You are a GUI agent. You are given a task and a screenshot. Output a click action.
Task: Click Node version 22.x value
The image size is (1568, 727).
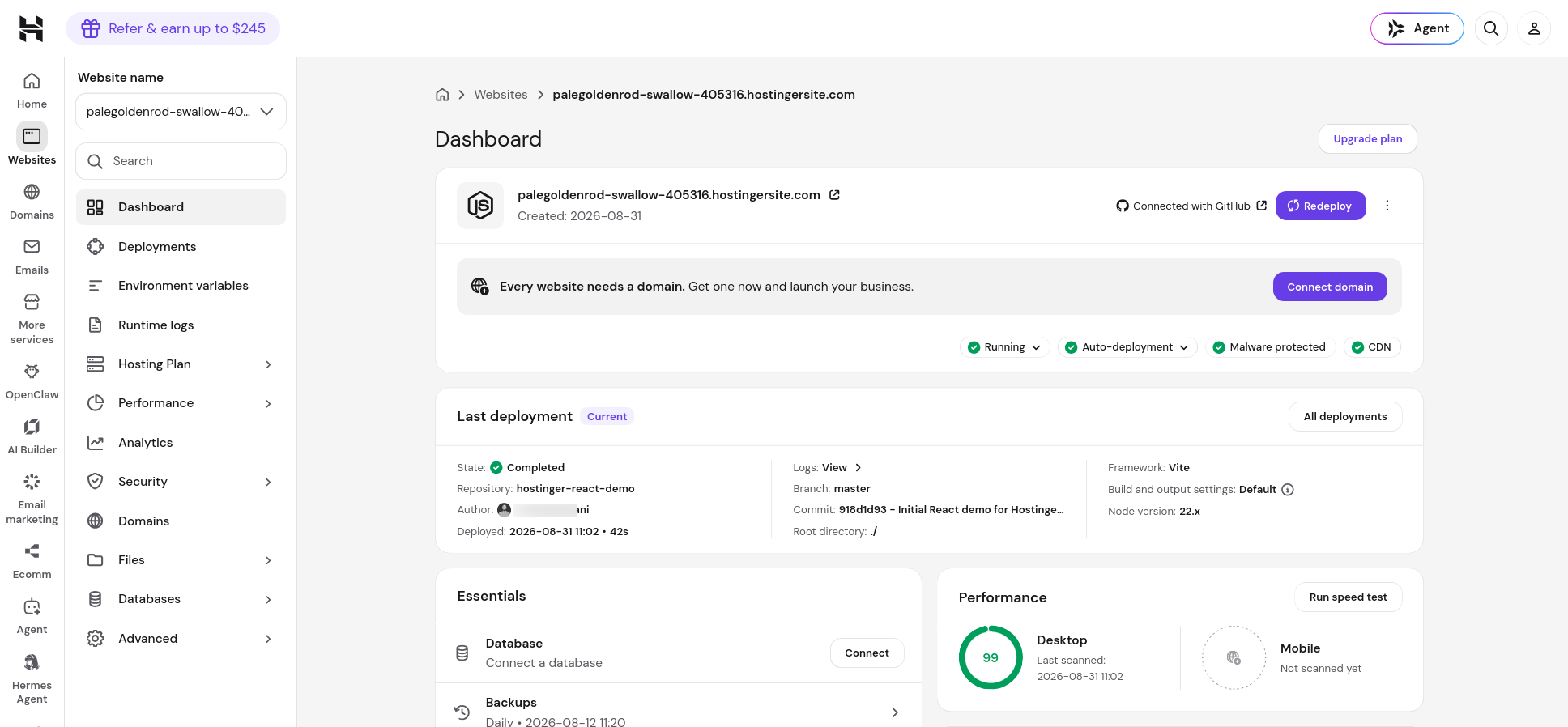click(x=1190, y=512)
